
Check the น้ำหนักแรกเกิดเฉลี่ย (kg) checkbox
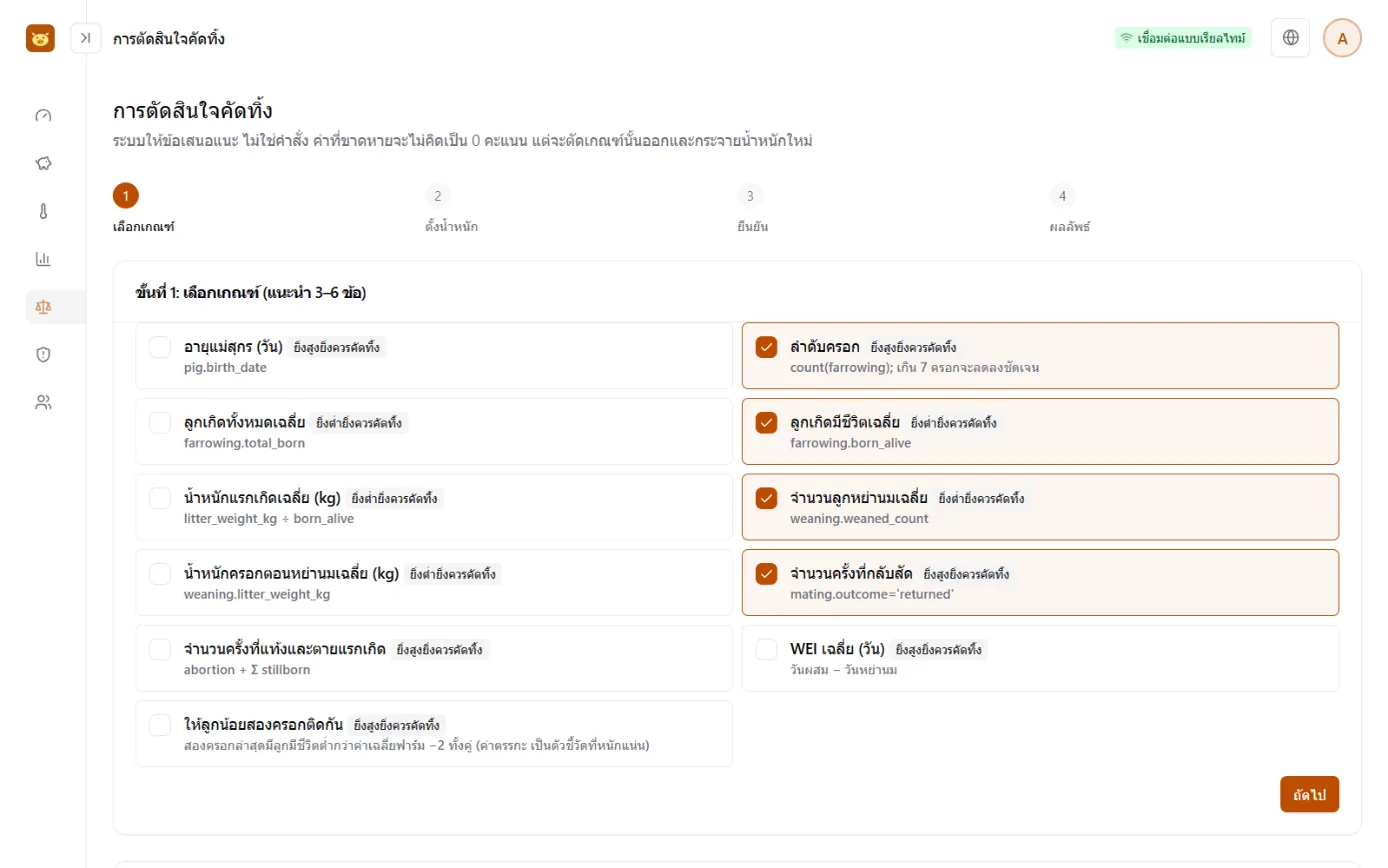[x=160, y=498]
